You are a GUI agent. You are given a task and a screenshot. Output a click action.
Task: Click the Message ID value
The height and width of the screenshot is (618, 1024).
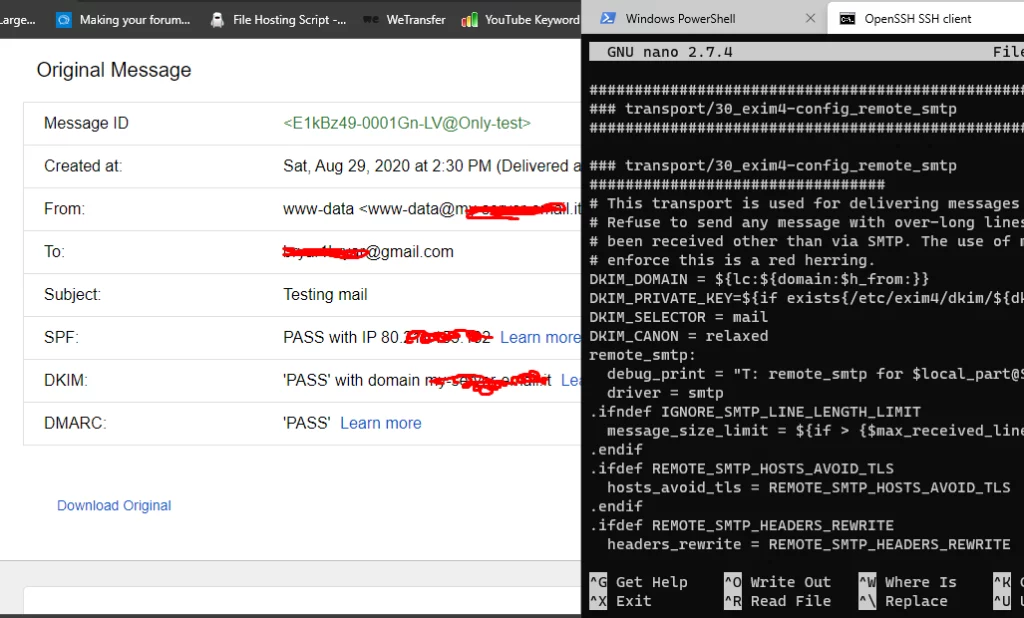pyautogui.click(x=407, y=123)
